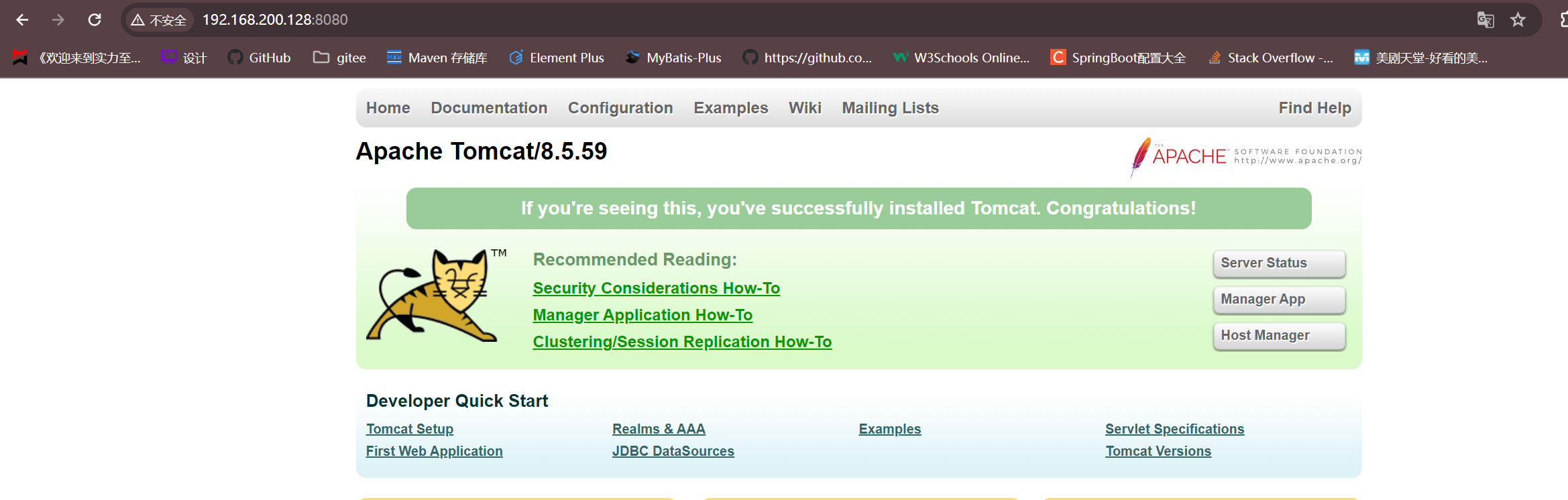Open the gitee bookmark folder
The width and height of the screenshot is (1568, 500).
pos(339,58)
